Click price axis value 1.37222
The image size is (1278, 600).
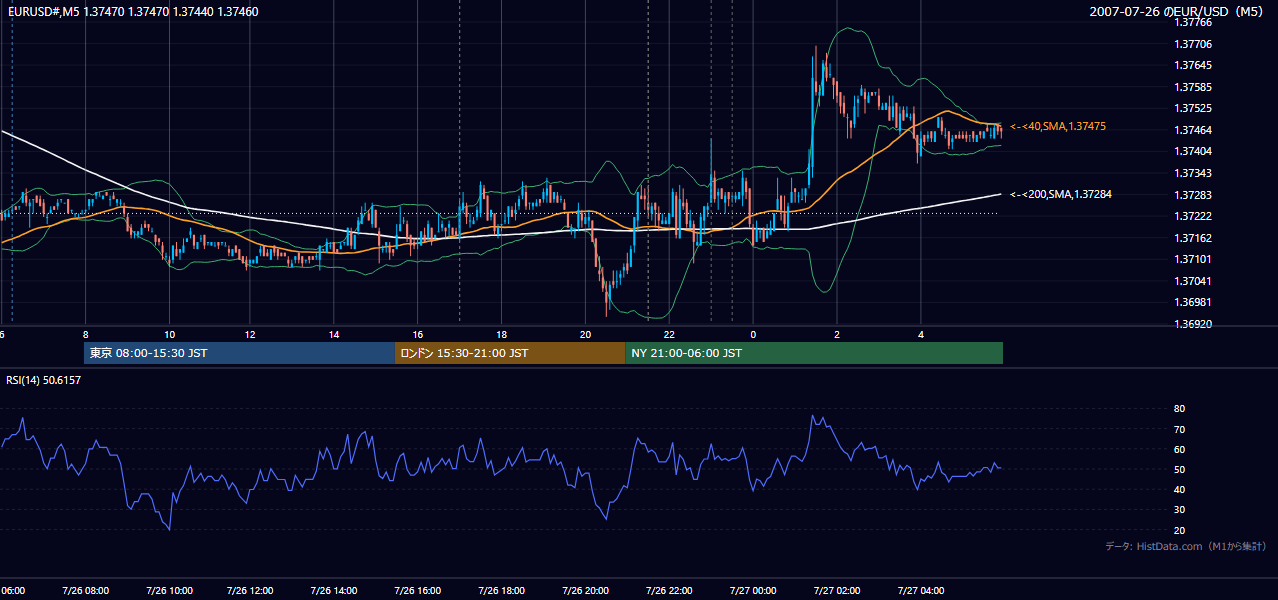point(1193,216)
